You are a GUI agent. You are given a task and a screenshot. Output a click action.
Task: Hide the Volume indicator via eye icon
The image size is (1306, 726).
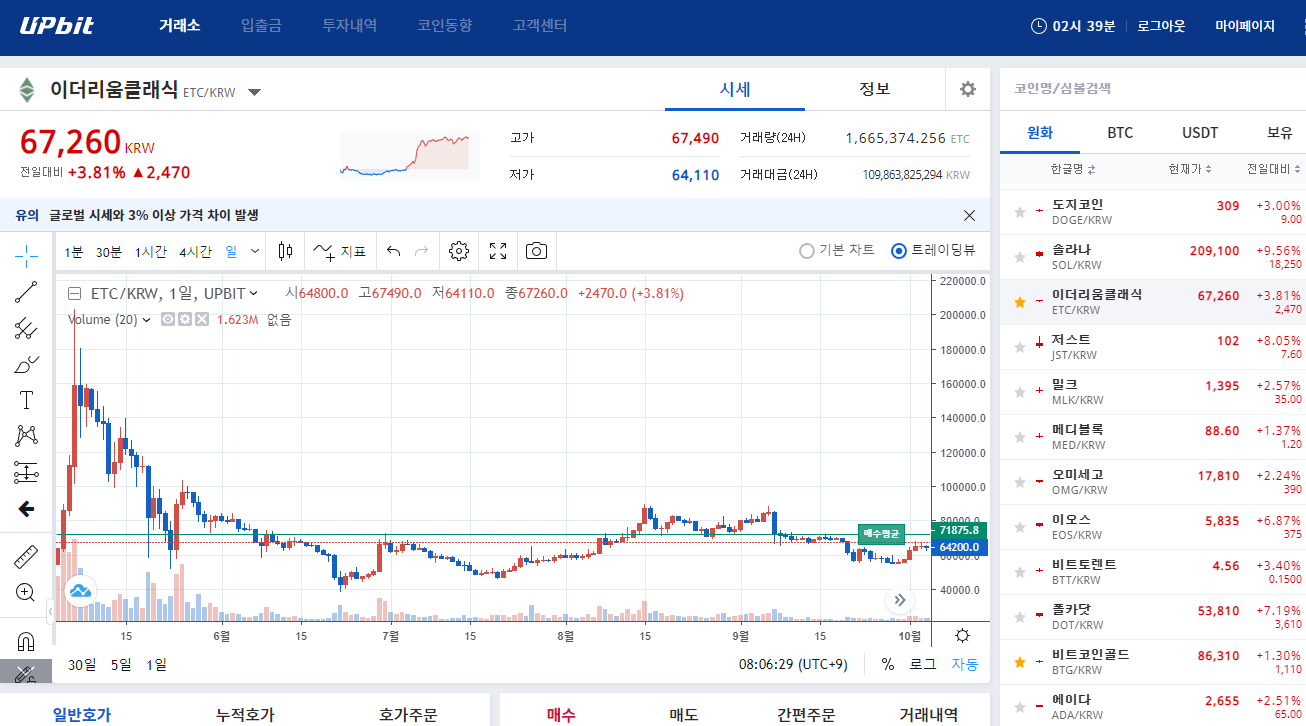[168, 320]
